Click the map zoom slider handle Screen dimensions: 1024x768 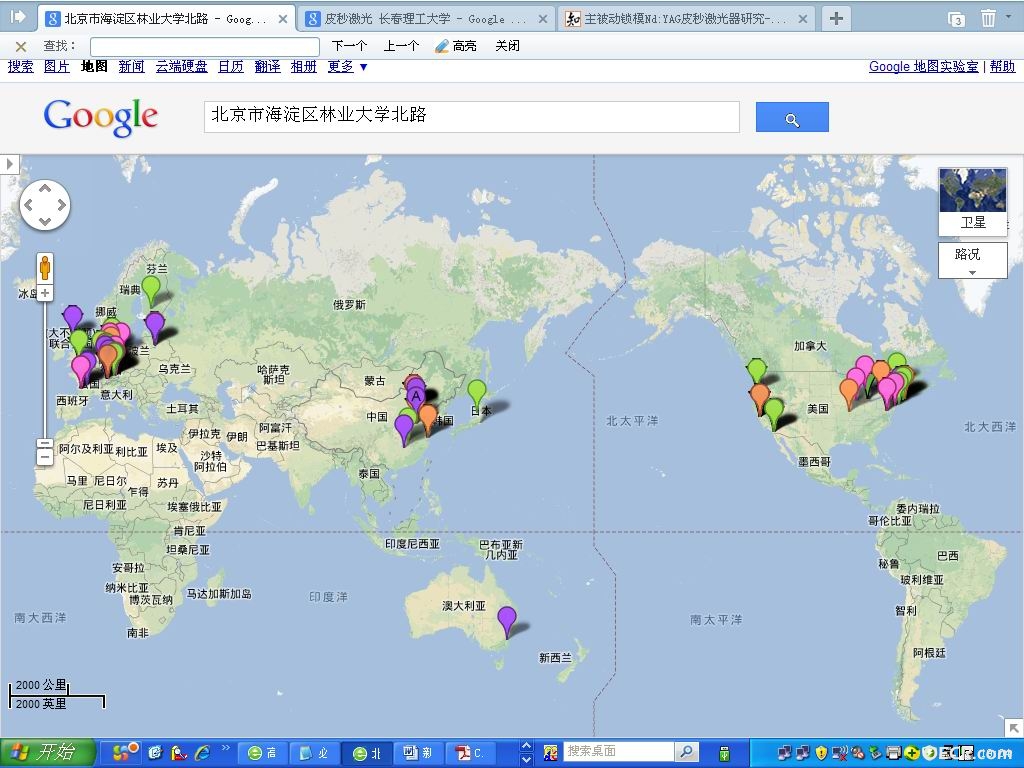[44, 443]
